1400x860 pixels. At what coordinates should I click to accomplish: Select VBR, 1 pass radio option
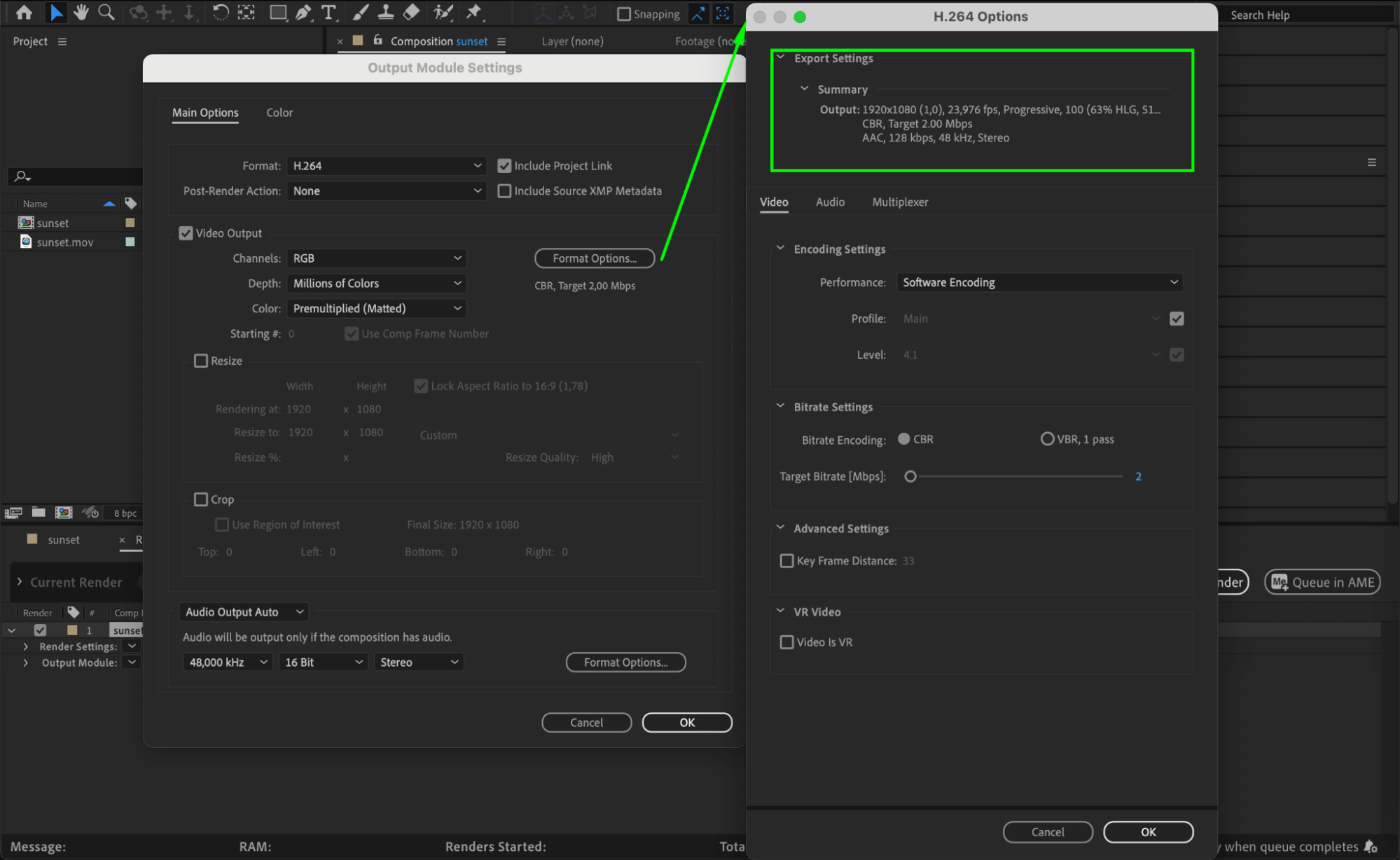click(1047, 439)
